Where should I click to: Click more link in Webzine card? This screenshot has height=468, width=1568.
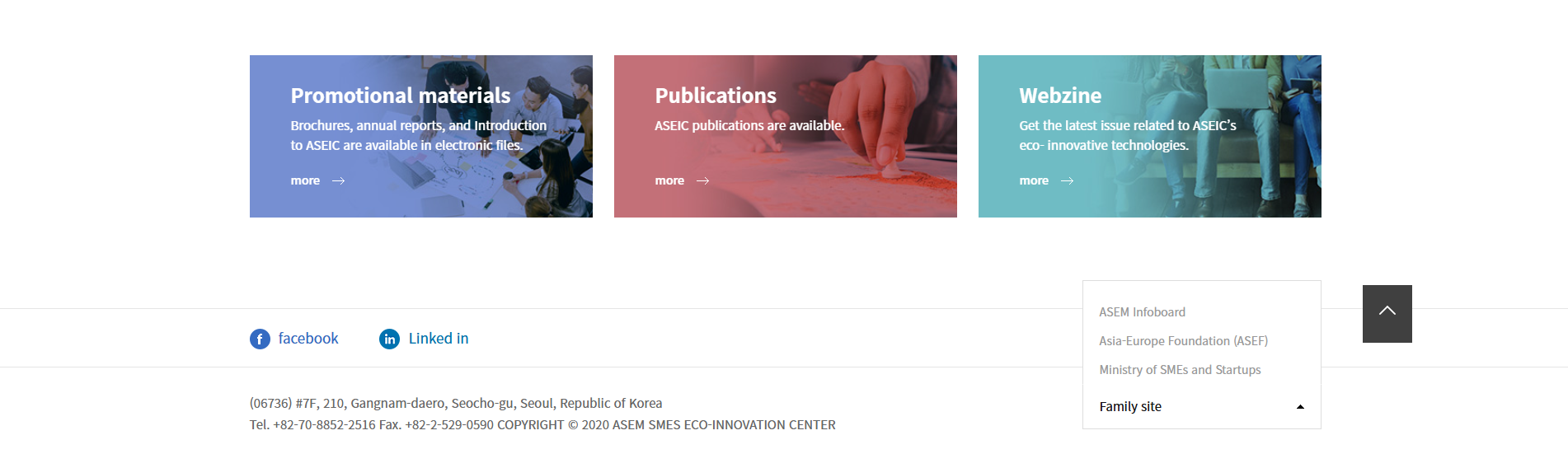[x=1034, y=180]
